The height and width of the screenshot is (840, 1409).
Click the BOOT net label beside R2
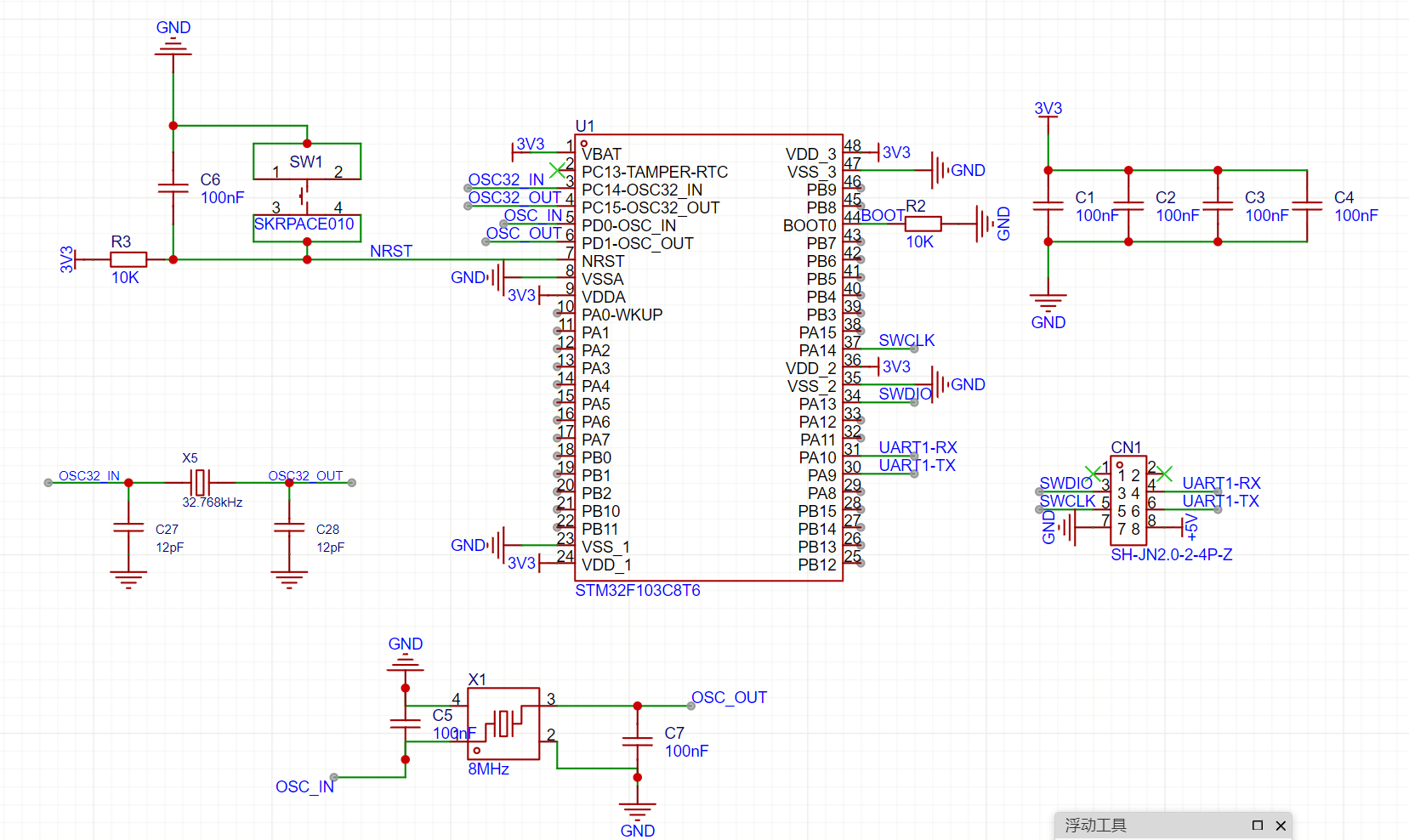coord(883,215)
